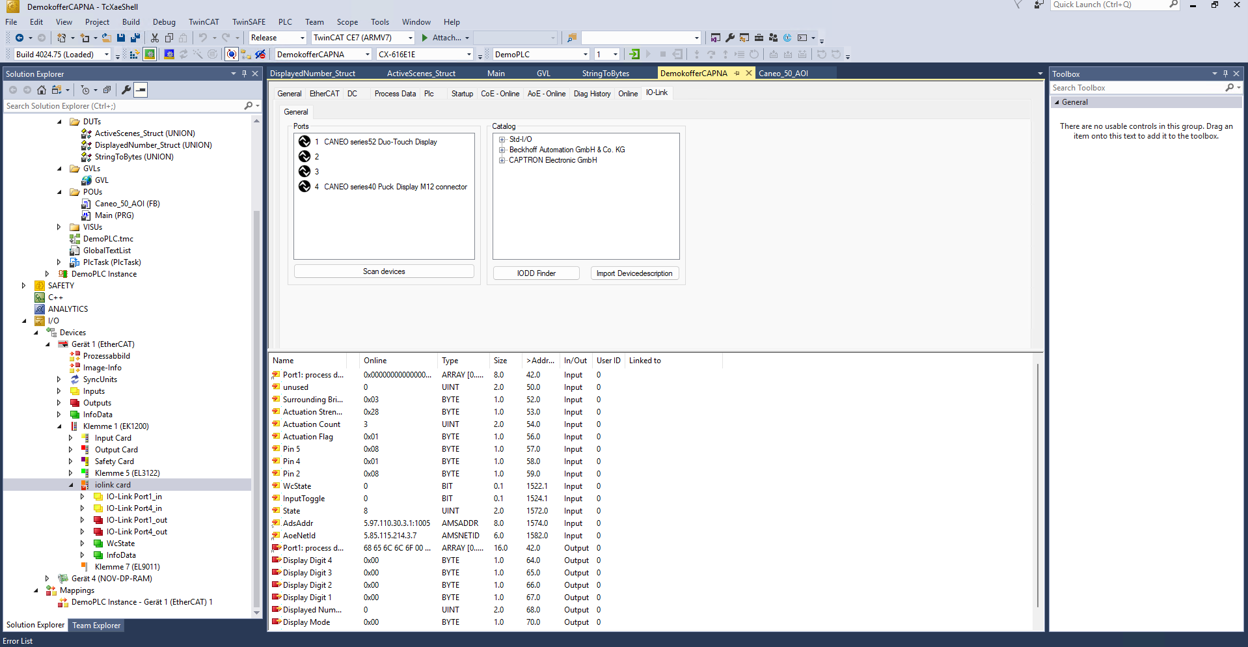This screenshot has width=1248, height=647.
Task: Collapse the iolink card tree node
Action: [71, 485]
